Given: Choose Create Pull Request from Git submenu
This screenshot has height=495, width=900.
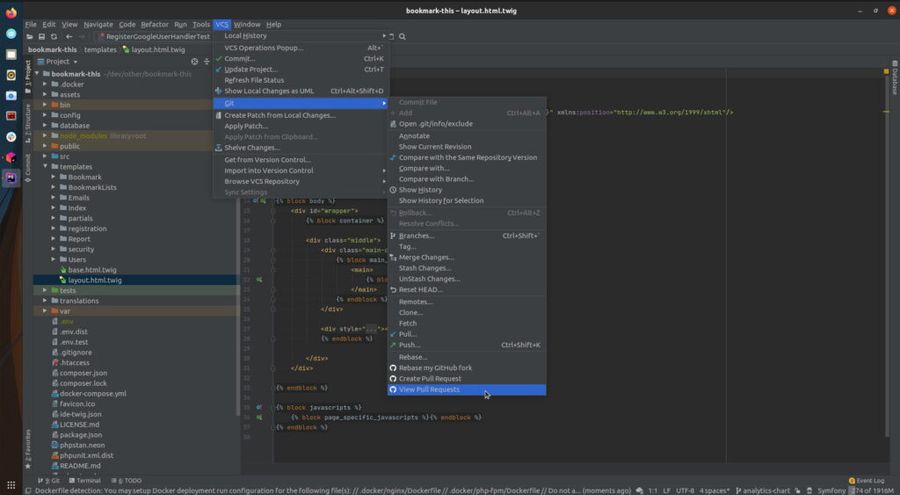Looking at the screenshot, I should coord(430,378).
